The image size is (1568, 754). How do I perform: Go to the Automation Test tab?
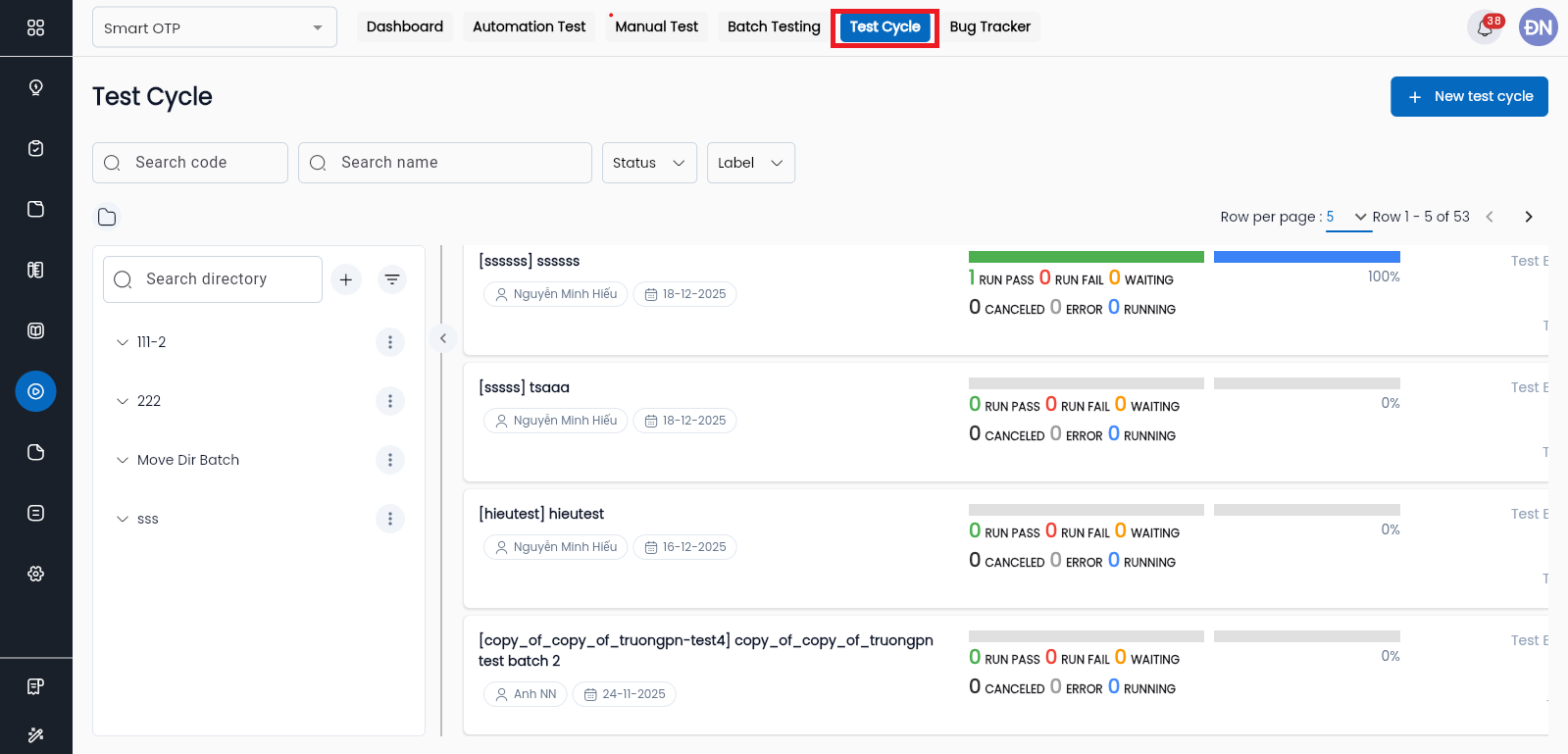coord(529,26)
